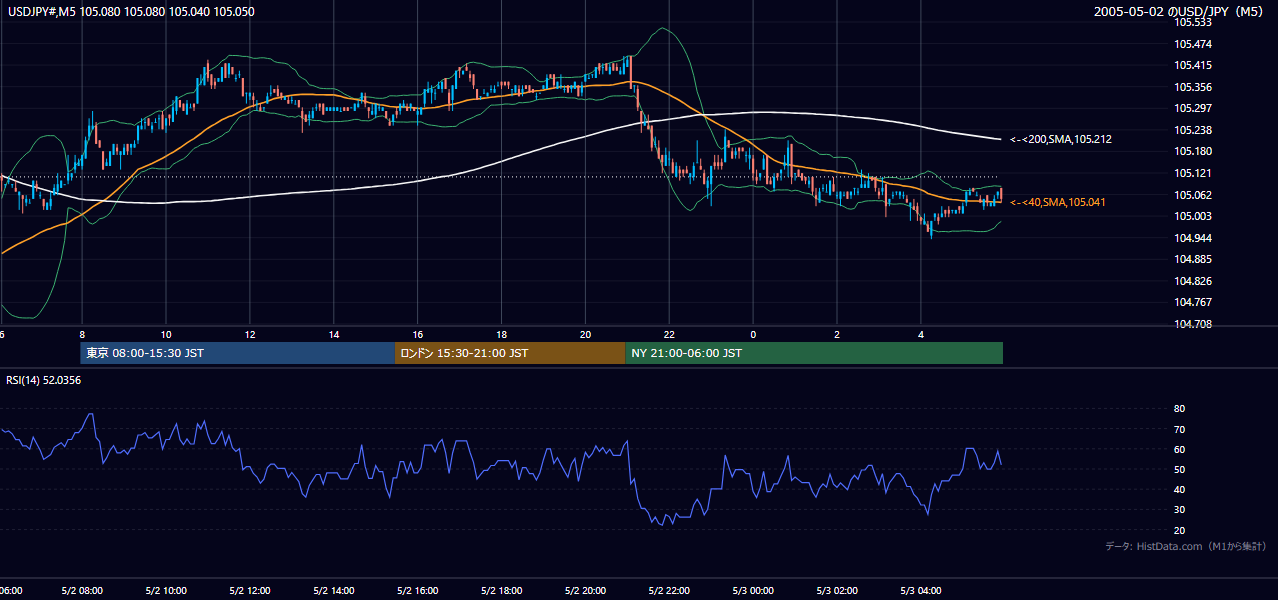Click the 5/2 14:00 bottom time label
This screenshot has width=1278, height=600.
[x=334, y=591]
